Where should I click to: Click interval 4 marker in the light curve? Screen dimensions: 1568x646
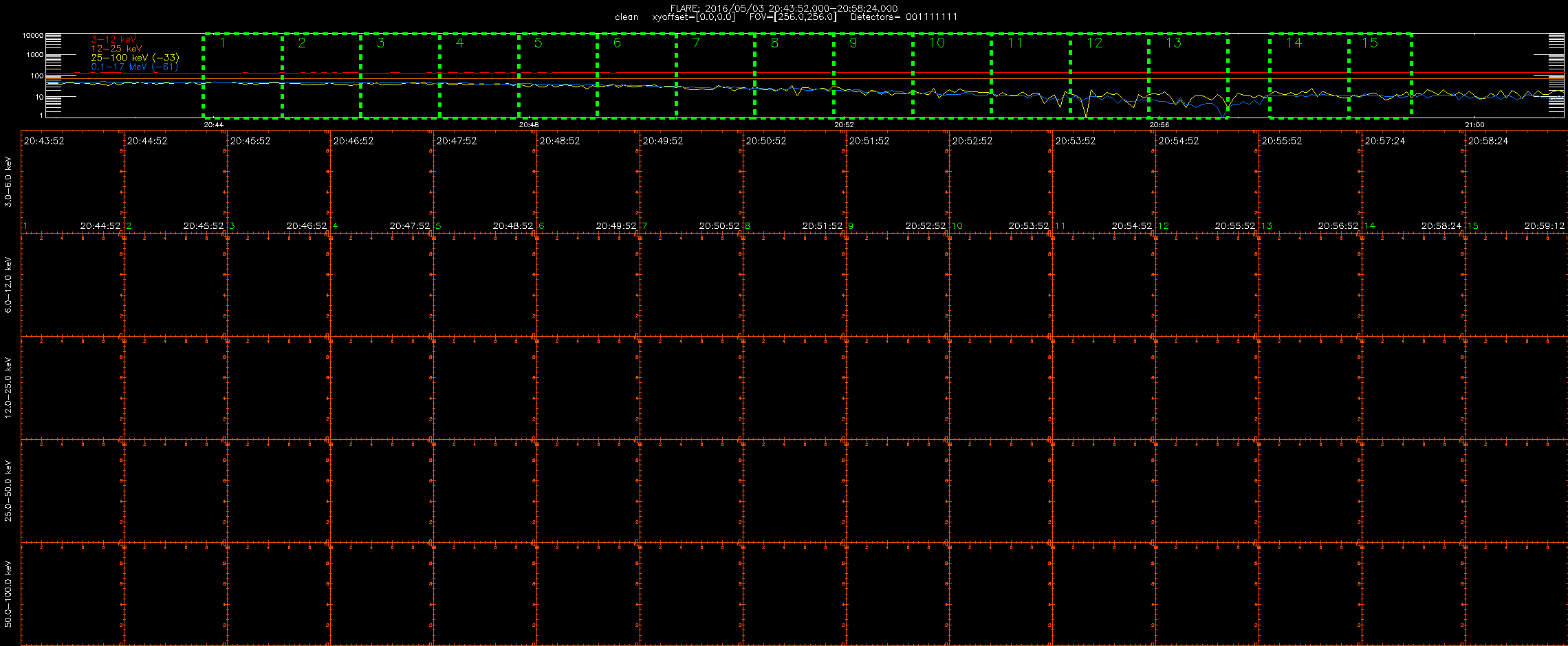tap(459, 43)
